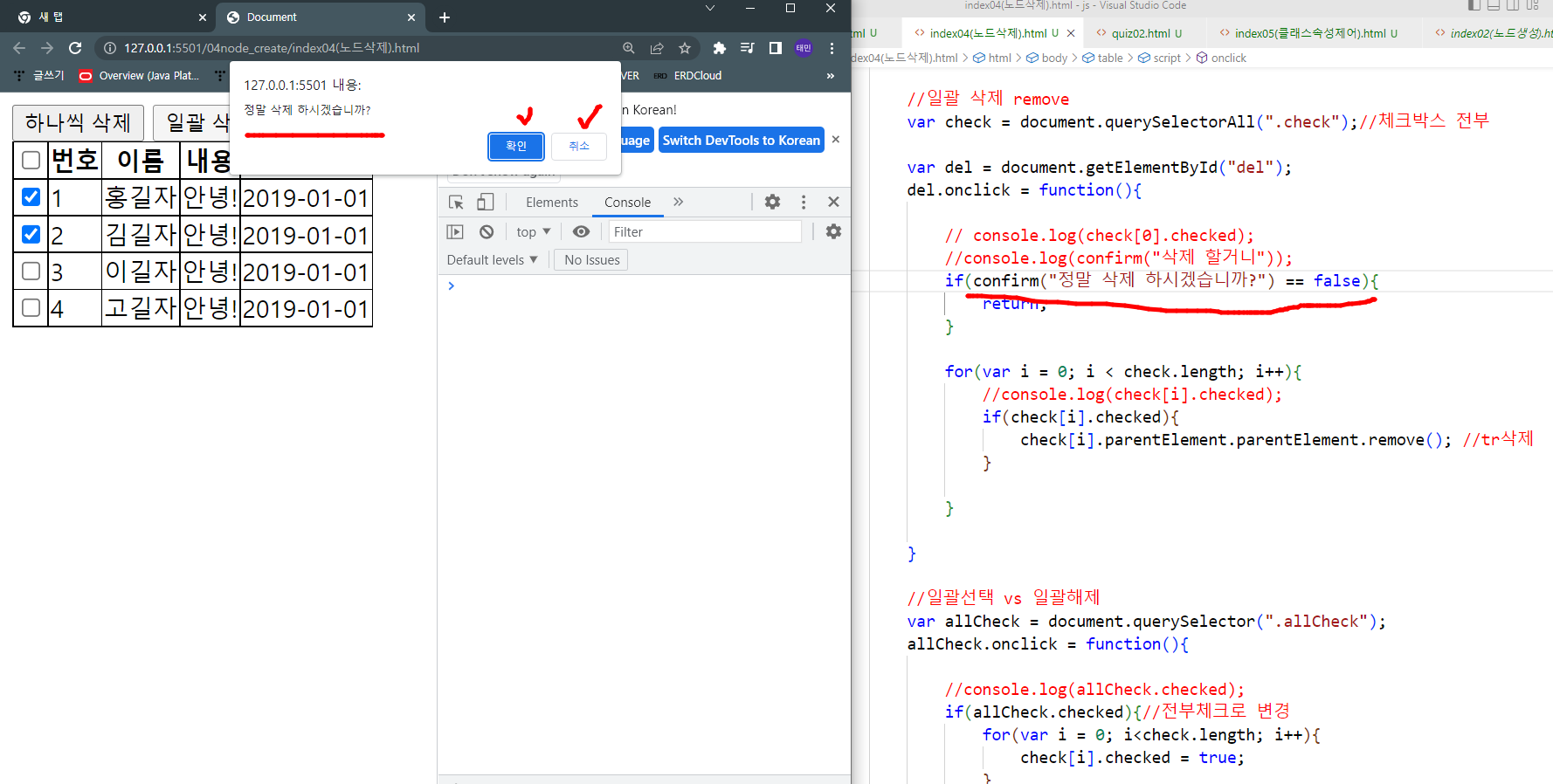Screen dimensions: 1553x784
Task: Open a new Chrome tab with plus
Action: (x=445, y=17)
